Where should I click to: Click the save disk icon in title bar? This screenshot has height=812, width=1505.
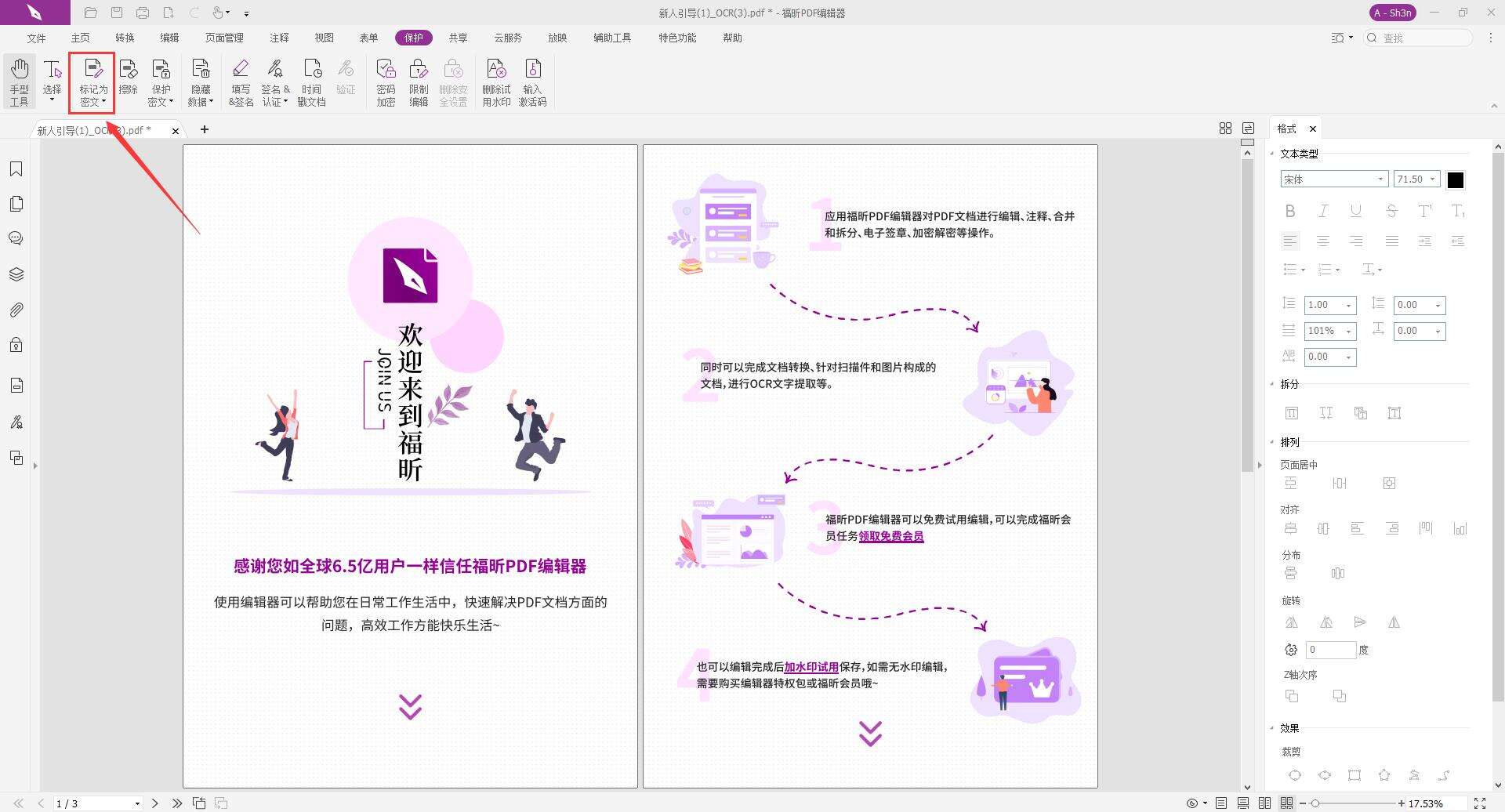(x=117, y=13)
